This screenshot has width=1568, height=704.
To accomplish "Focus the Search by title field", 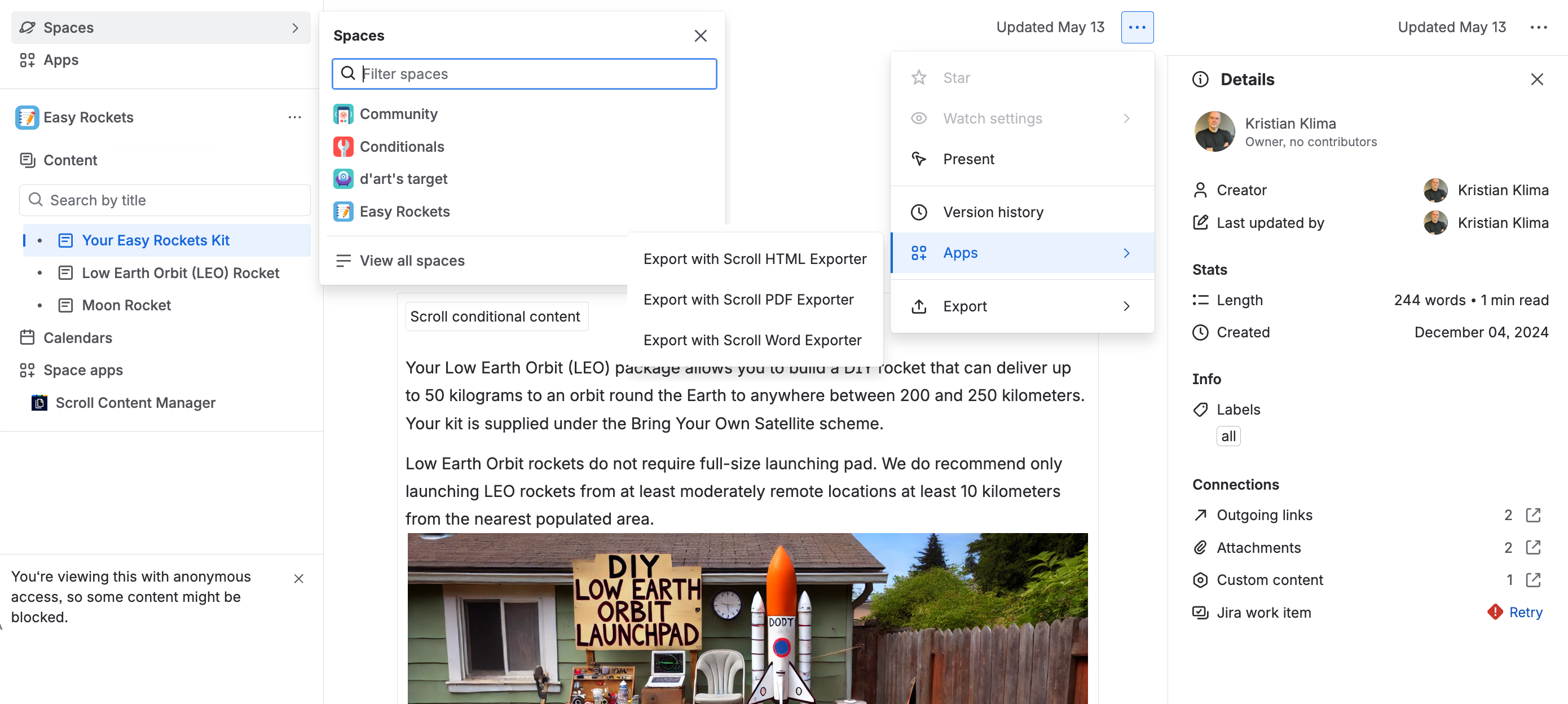I will coord(165,200).
